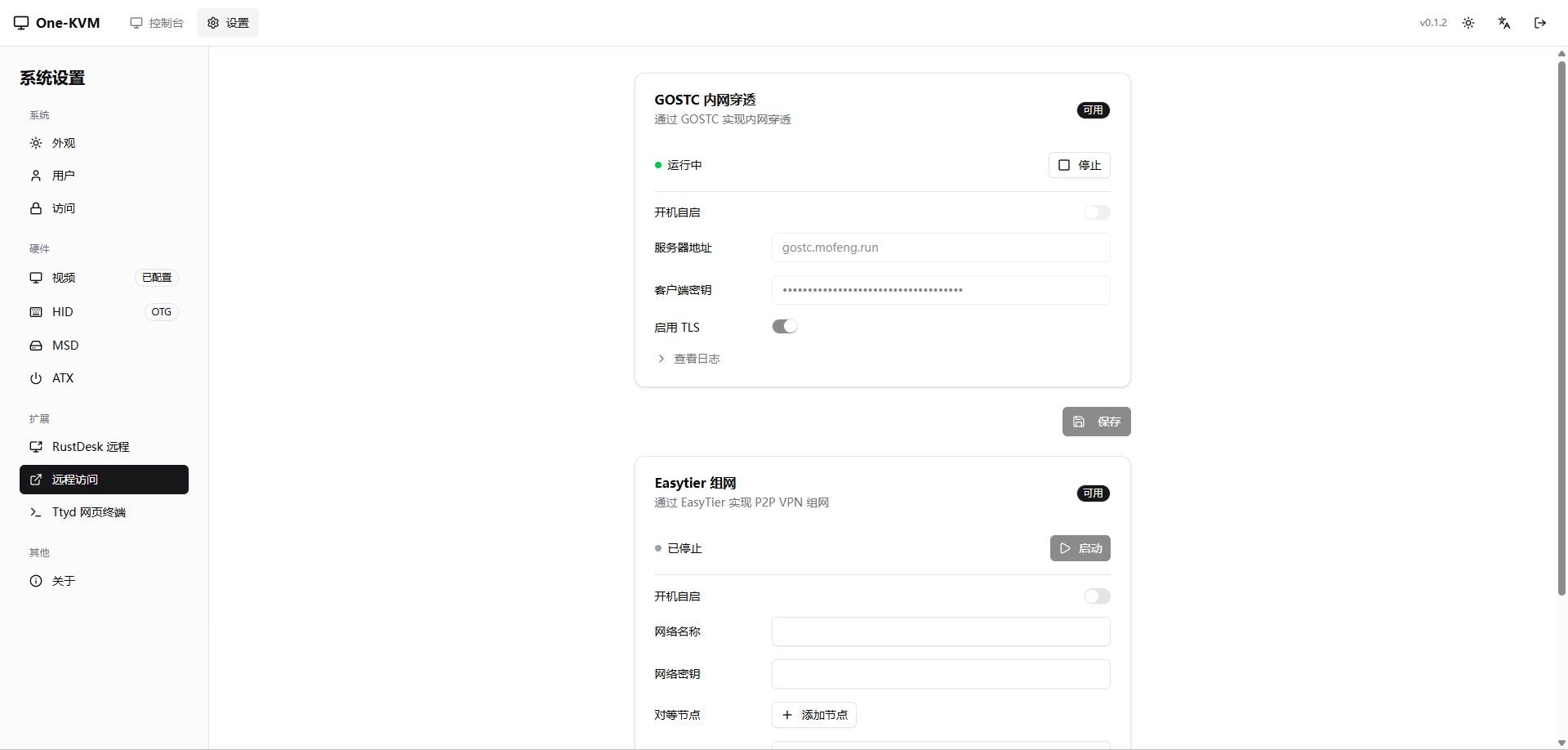Open the 外观 appearance settings
Viewport: 1568px width, 750px height.
click(64, 143)
